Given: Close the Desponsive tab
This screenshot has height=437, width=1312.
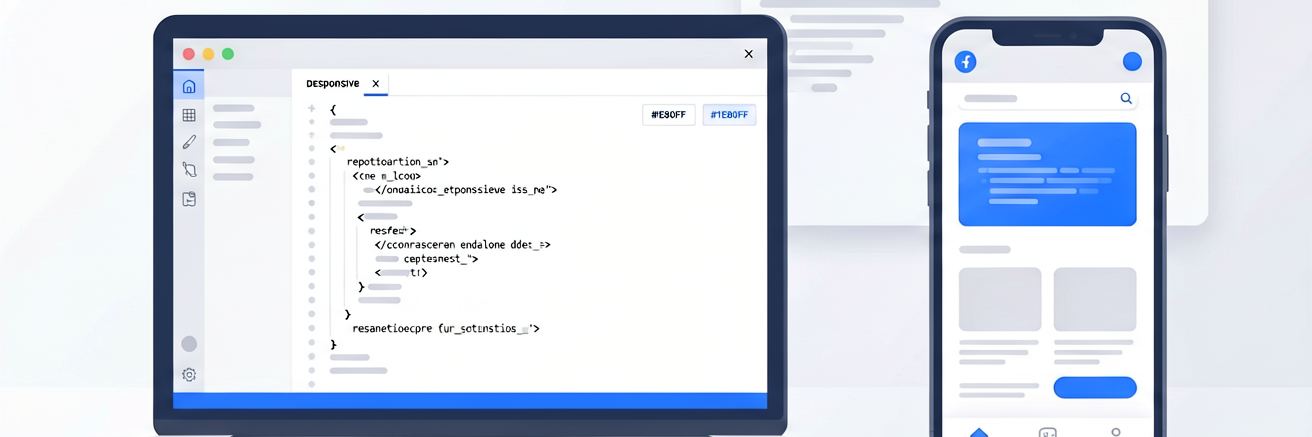Looking at the screenshot, I should 376,83.
